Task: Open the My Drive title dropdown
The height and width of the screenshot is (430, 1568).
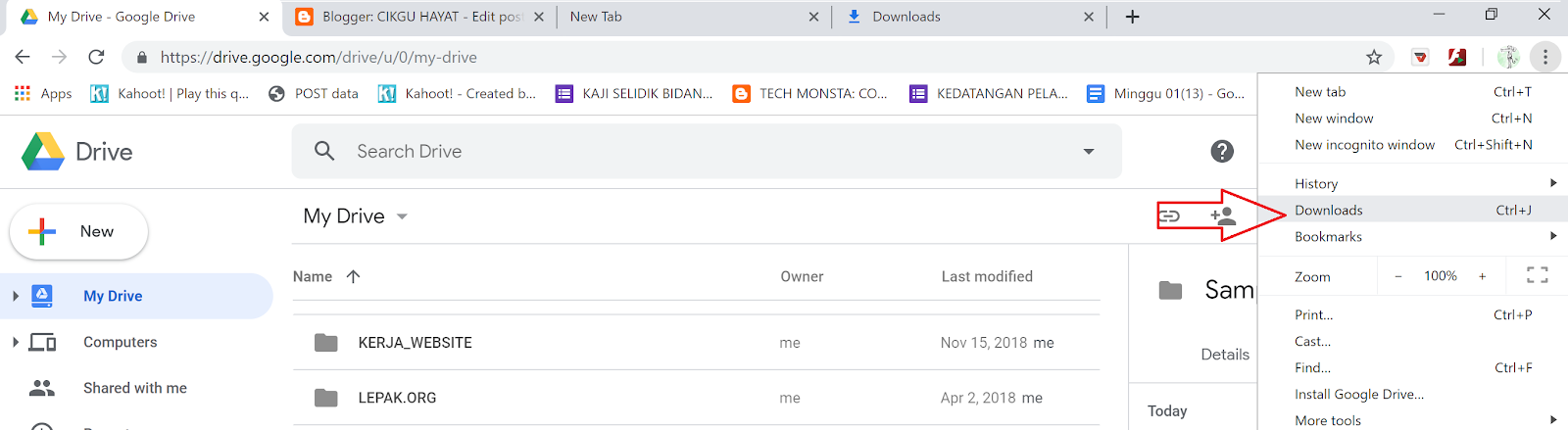Action: pos(402,216)
